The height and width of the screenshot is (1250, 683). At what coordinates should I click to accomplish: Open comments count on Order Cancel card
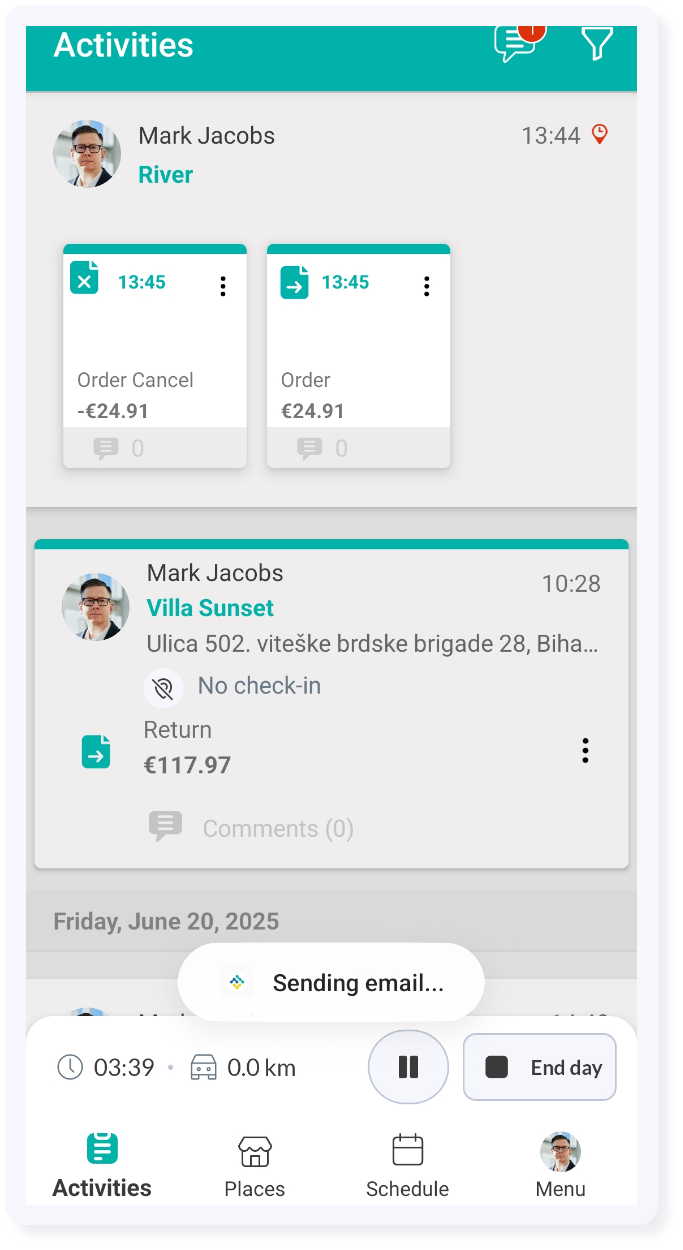click(120, 449)
